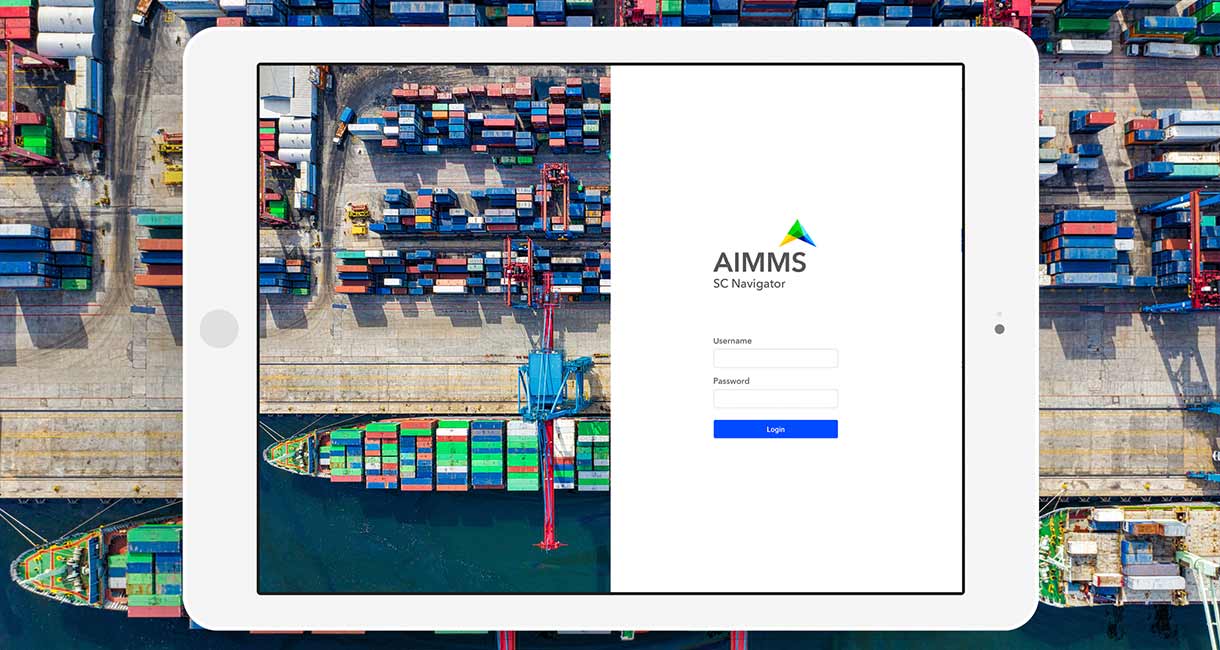Click the Username input field

(x=775, y=358)
